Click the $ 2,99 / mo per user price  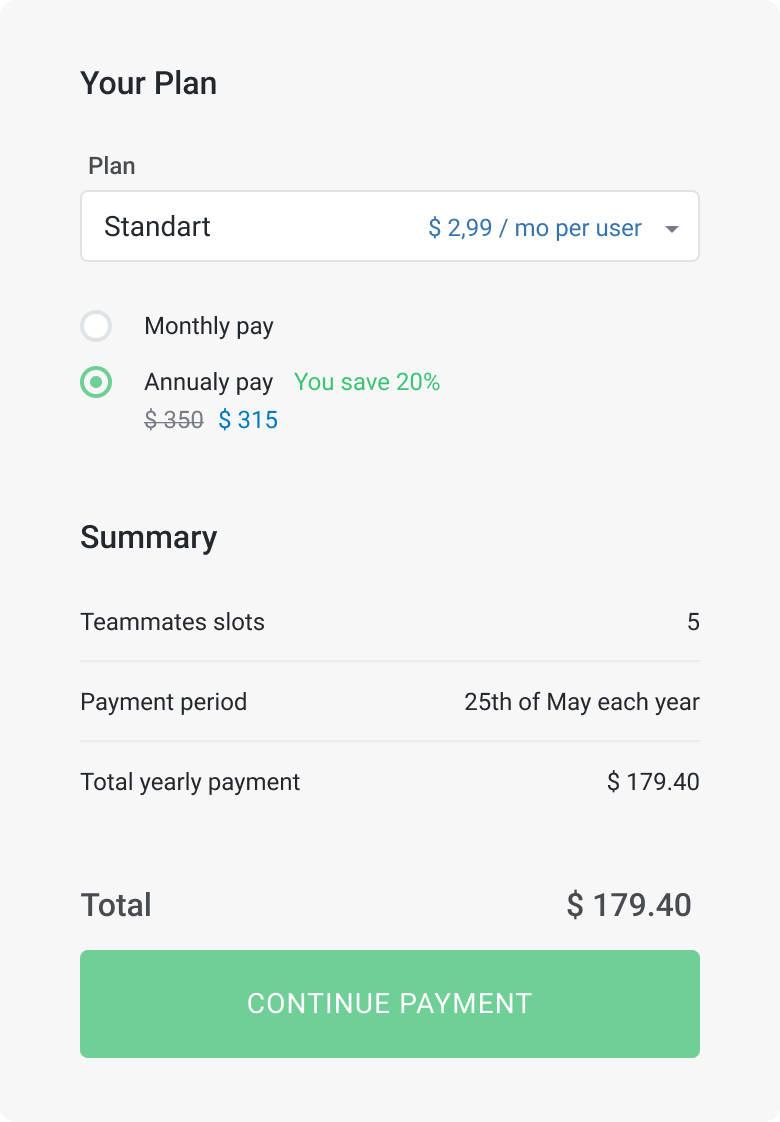pyautogui.click(x=535, y=228)
